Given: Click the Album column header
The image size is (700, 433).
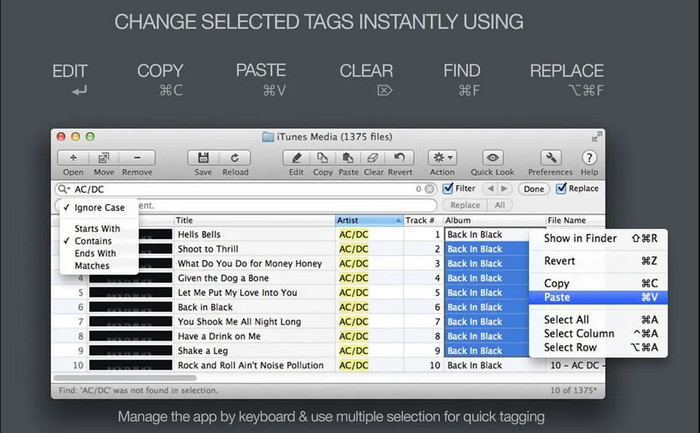Looking at the screenshot, I should pyautogui.click(x=494, y=220).
